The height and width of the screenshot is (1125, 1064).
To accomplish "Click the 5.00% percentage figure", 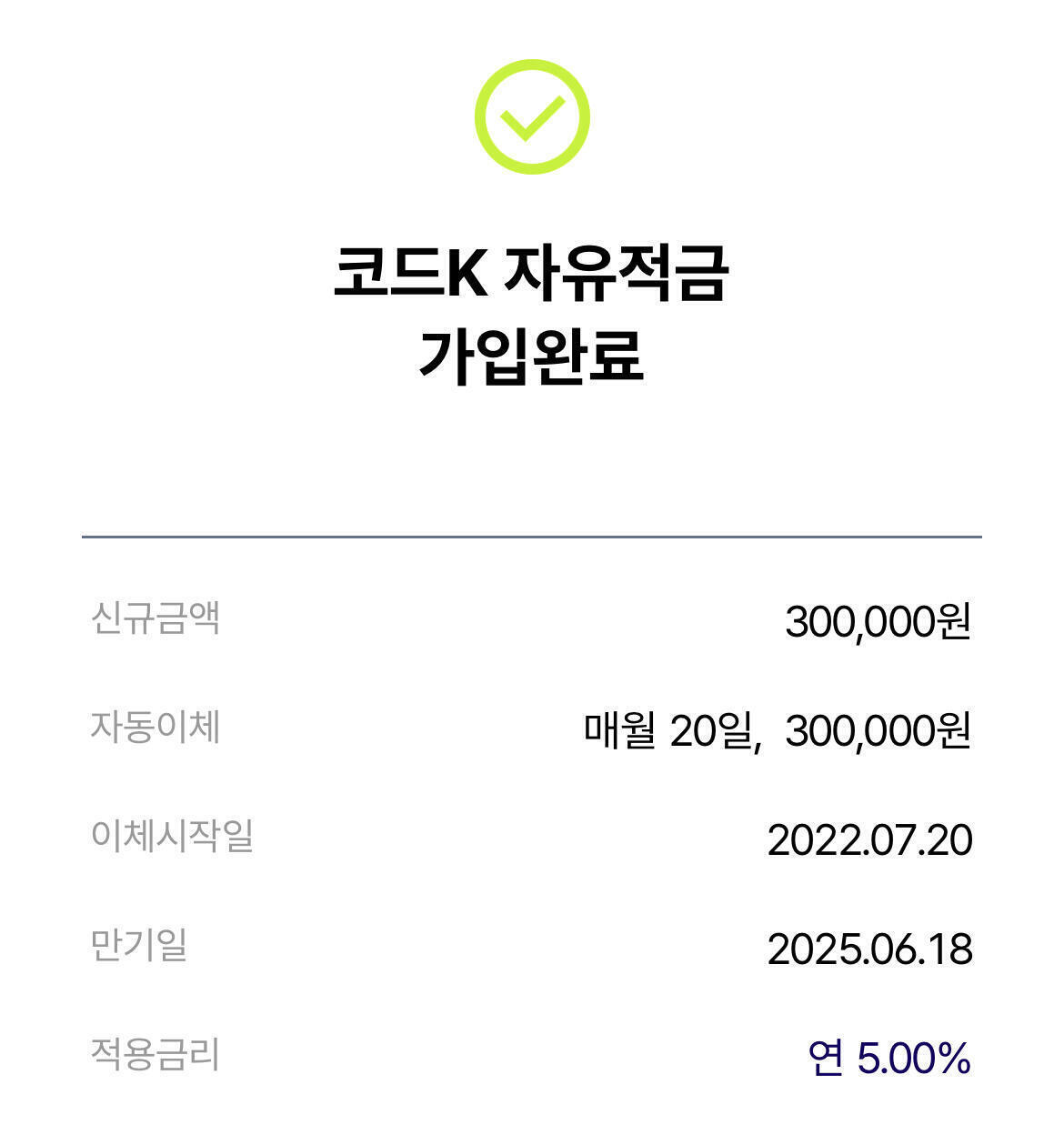I will [914, 1058].
